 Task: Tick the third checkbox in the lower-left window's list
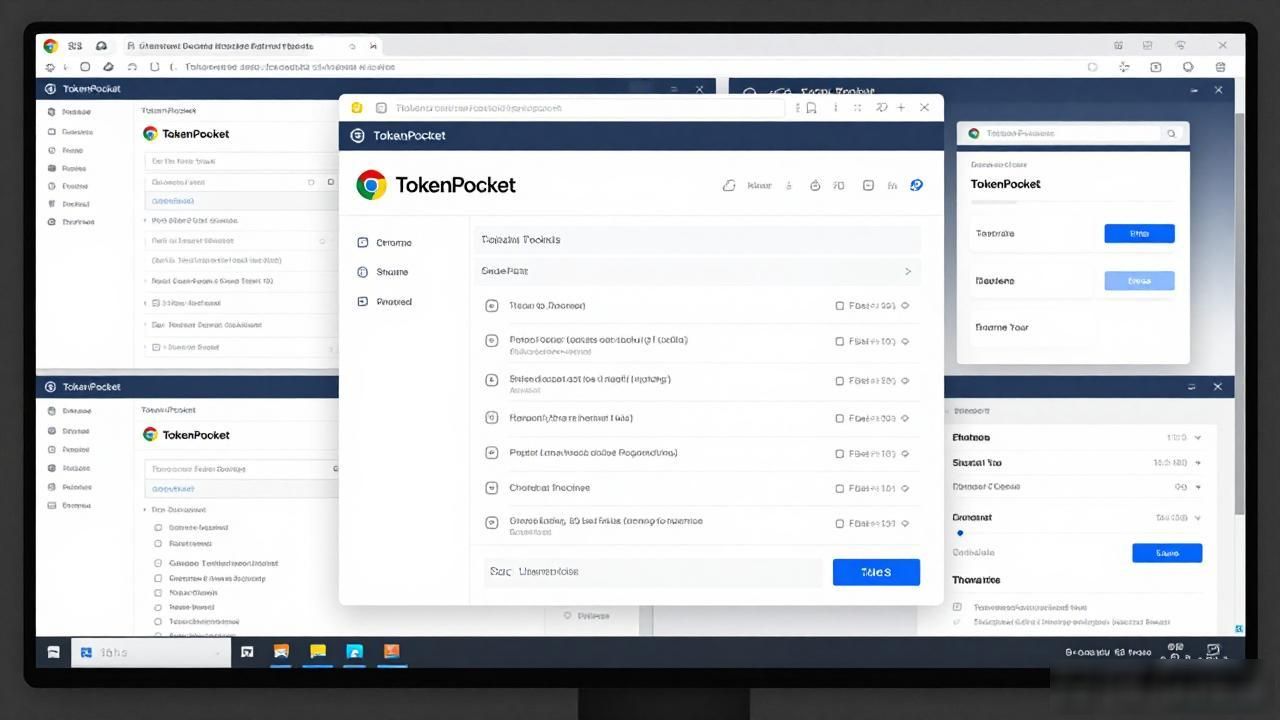[158, 563]
